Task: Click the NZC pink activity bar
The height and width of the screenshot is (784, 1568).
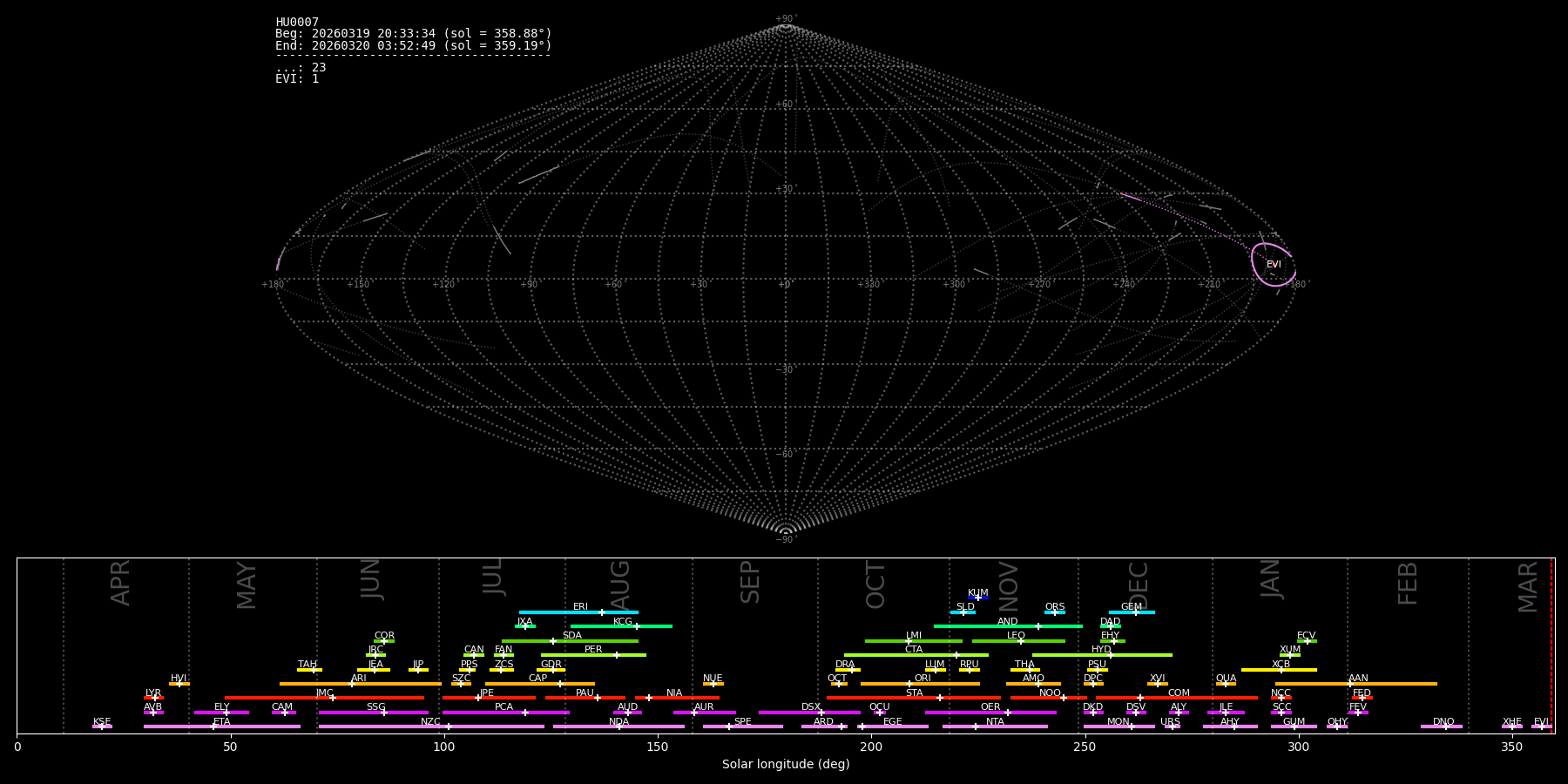Action: coord(431,727)
